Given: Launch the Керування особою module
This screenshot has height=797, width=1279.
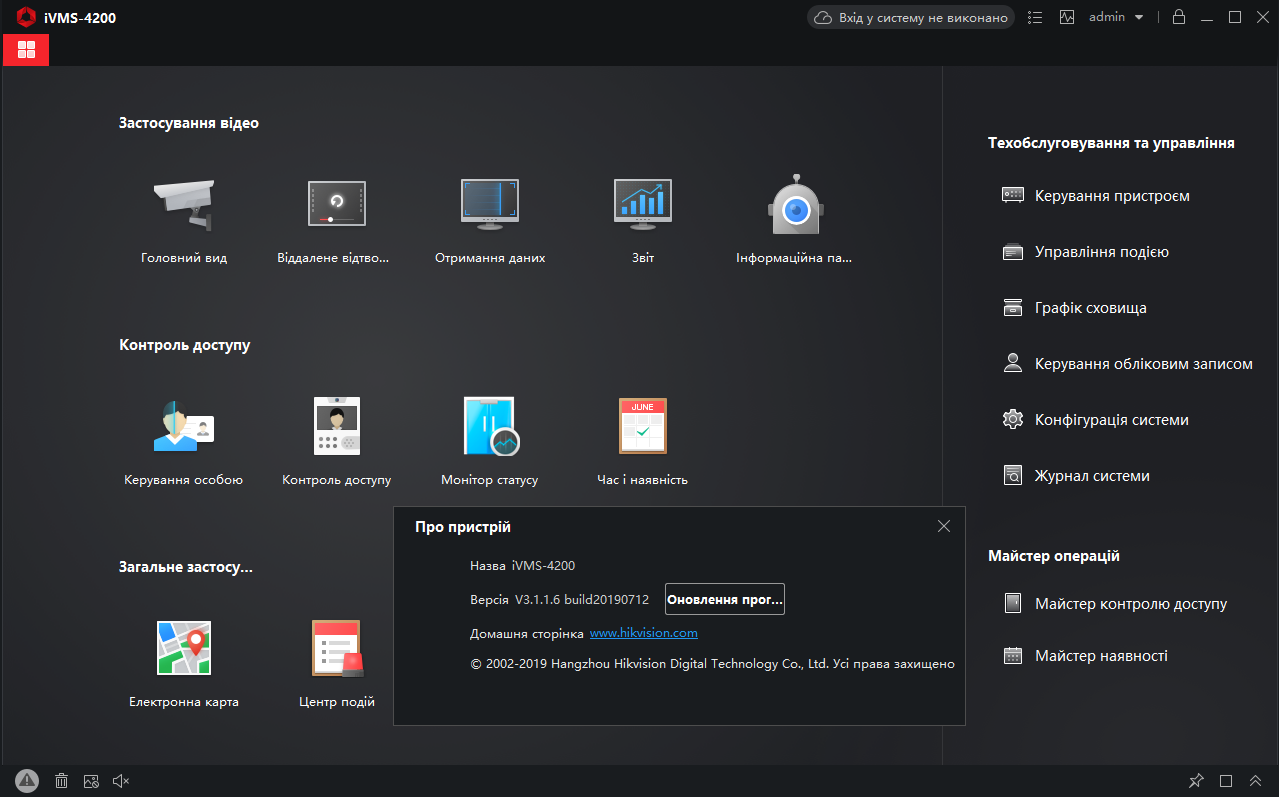Looking at the screenshot, I should pyautogui.click(x=184, y=427).
